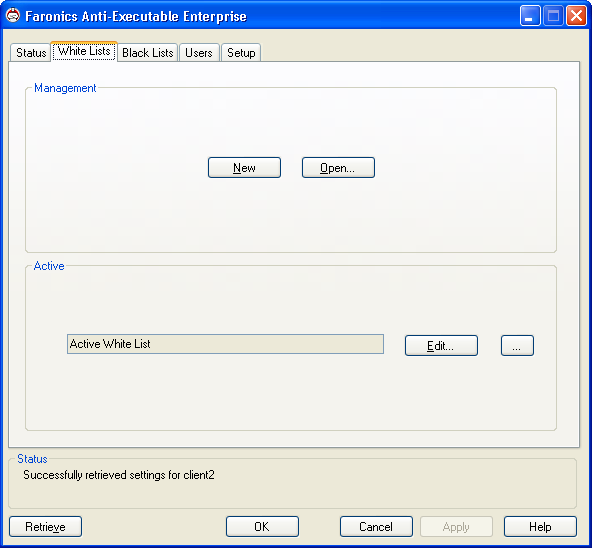Browse with the ellipsis button
The width and height of the screenshot is (592, 548).
517,346
